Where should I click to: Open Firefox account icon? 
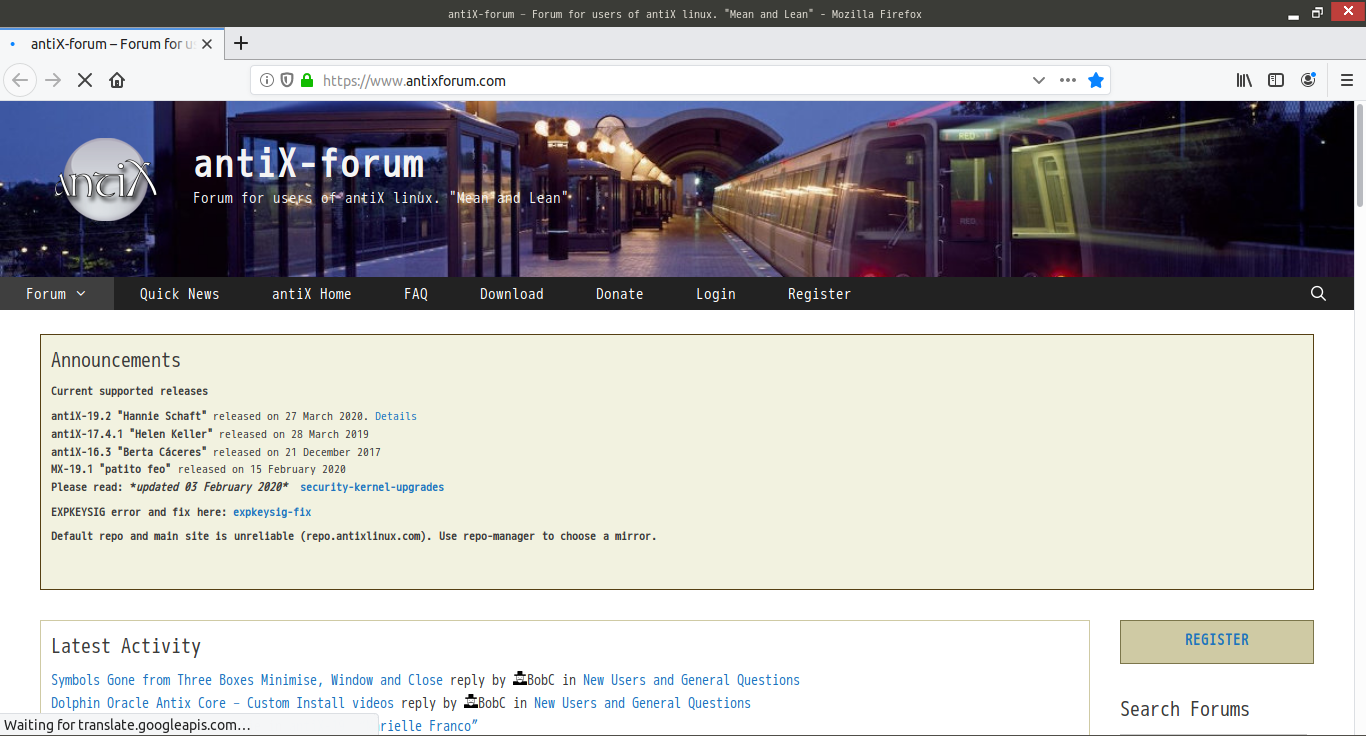1308,80
